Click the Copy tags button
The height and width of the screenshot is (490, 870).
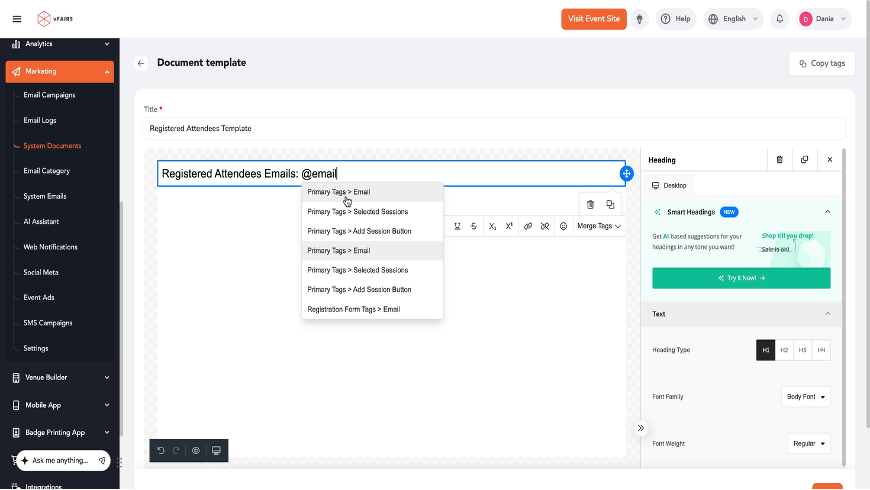pos(822,63)
